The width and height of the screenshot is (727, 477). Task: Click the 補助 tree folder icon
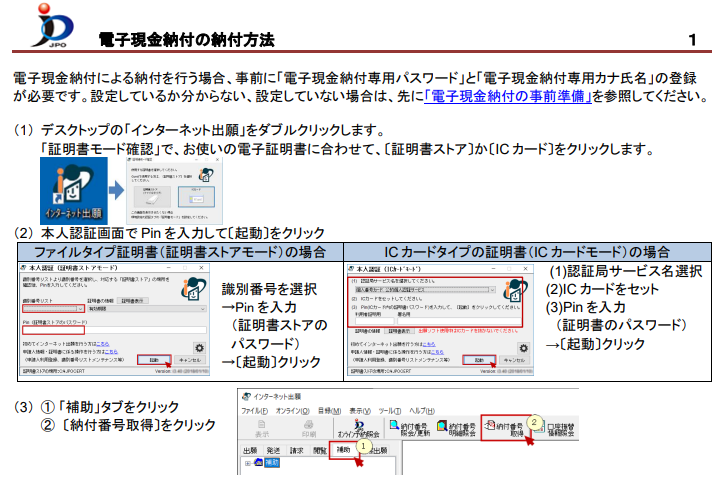point(259,463)
